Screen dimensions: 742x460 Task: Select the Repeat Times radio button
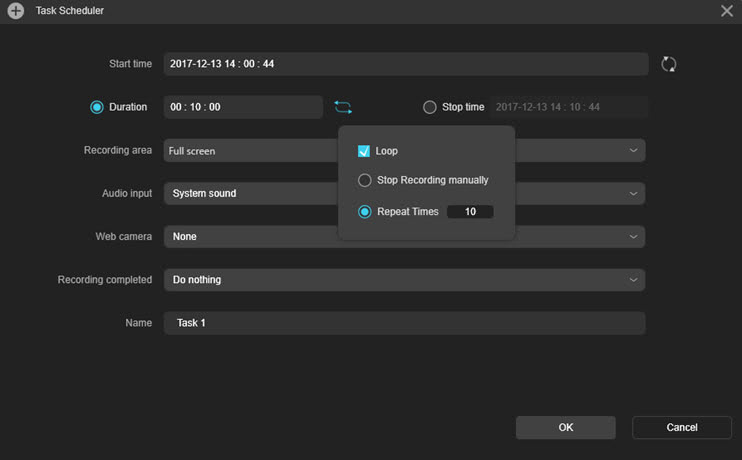point(364,212)
